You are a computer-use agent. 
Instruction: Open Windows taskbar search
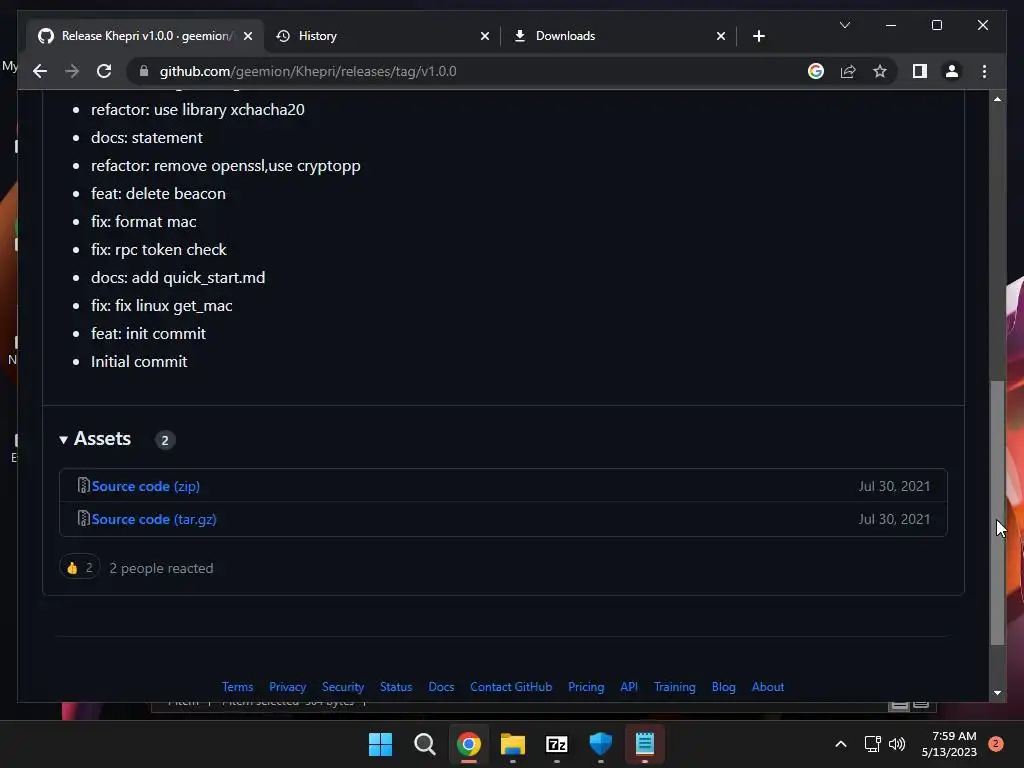424,744
